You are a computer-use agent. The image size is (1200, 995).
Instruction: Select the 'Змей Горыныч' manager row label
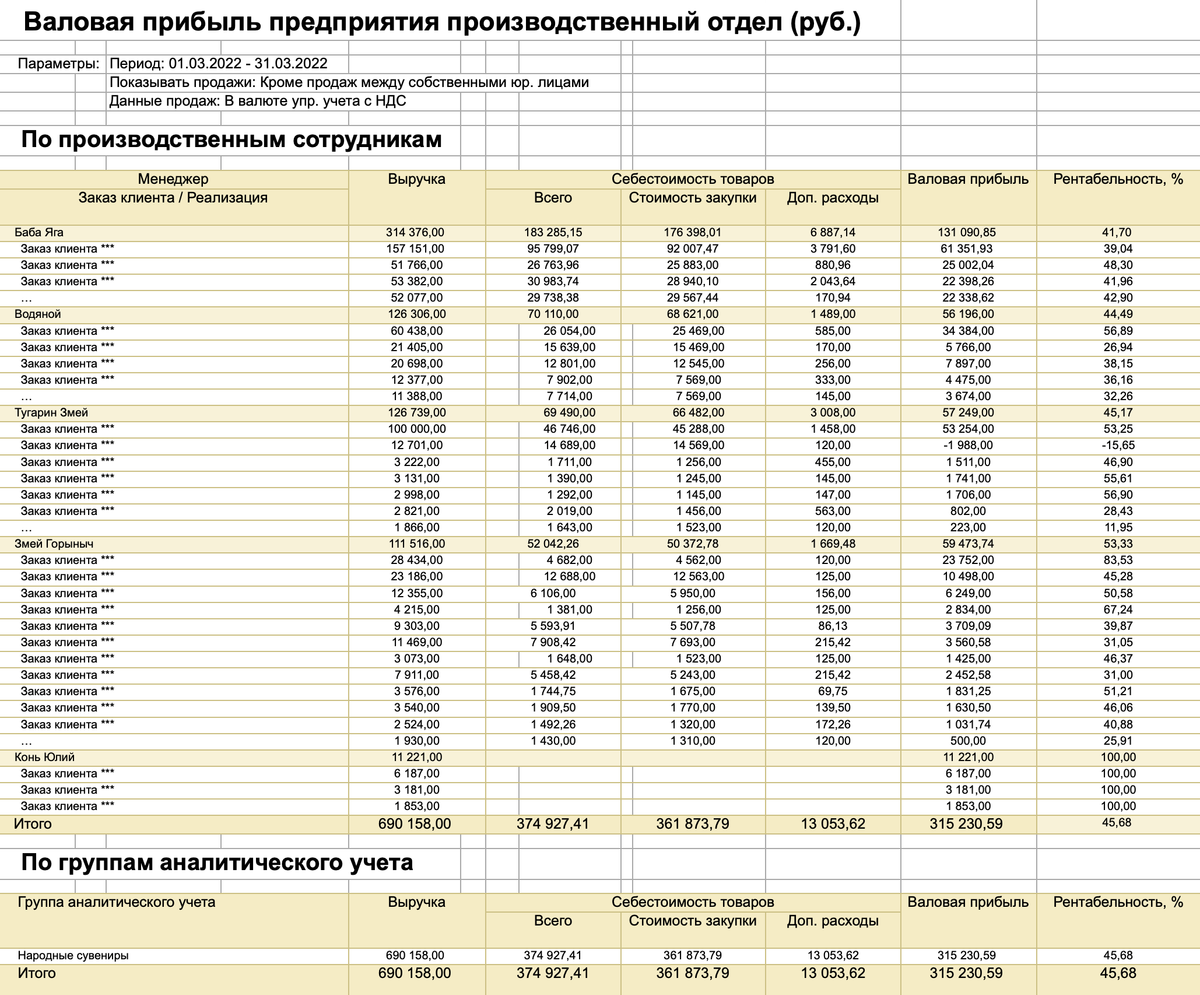point(53,543)
